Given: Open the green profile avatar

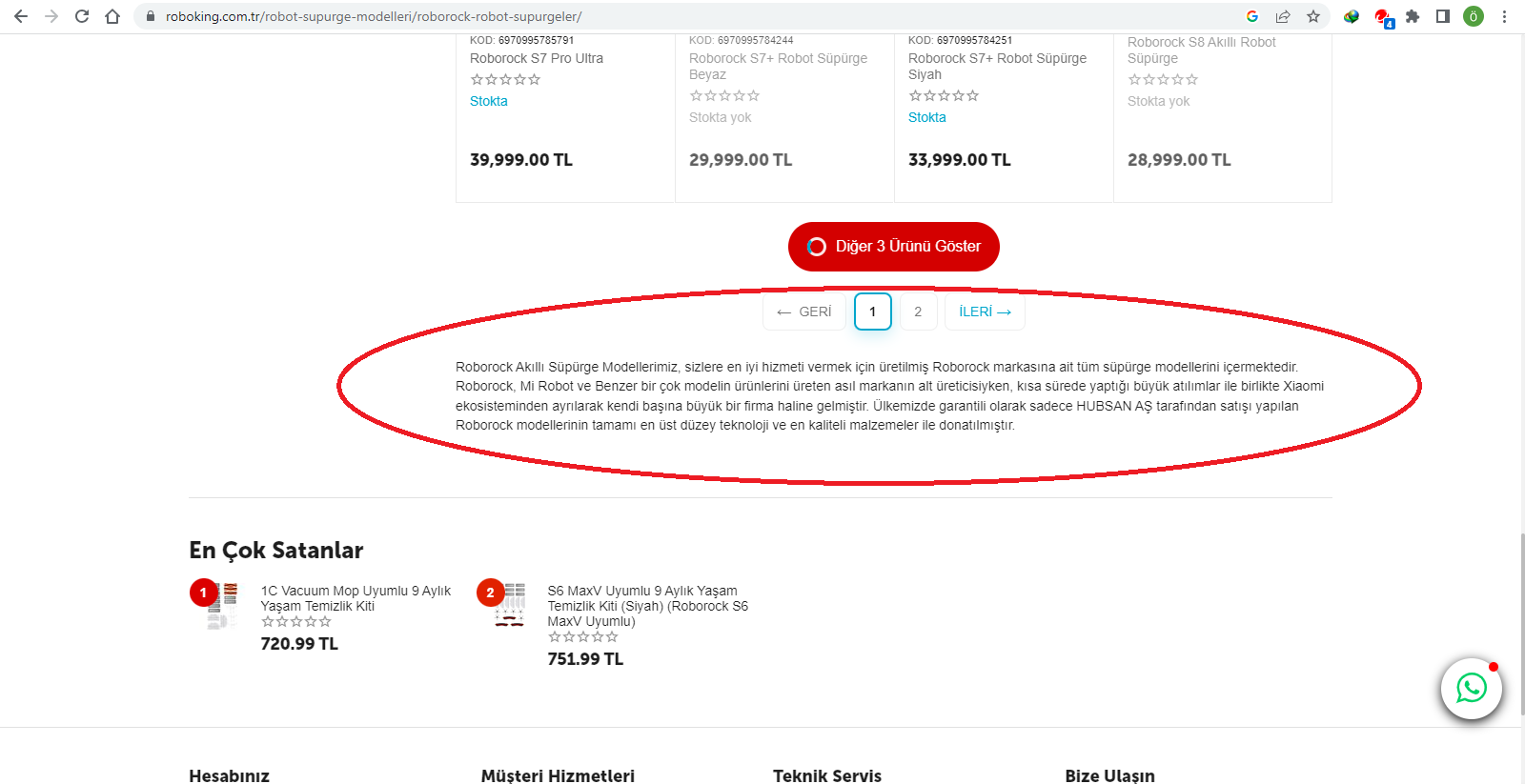Looking at the screenshot, I should pyautogui.click(x=1474, y=16).
